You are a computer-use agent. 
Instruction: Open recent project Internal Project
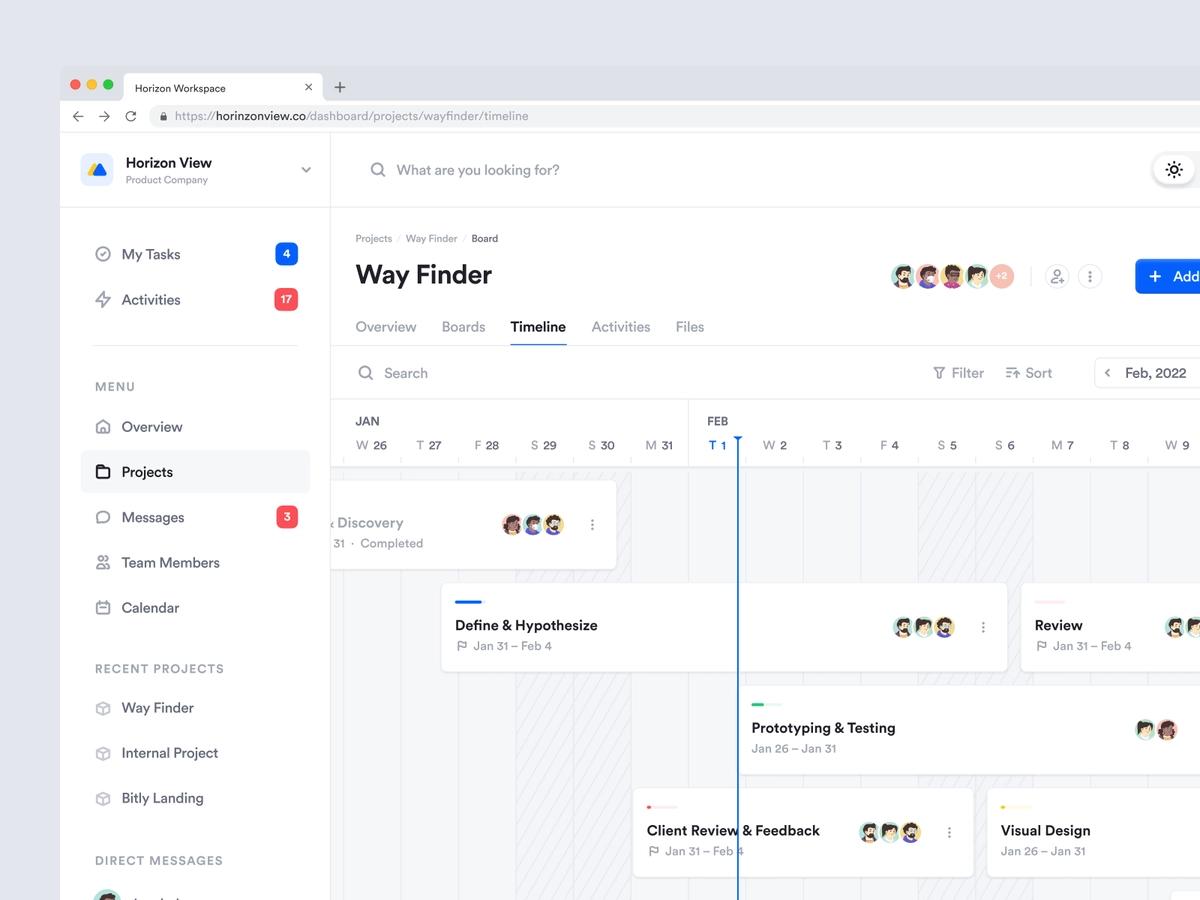(169, 753)
